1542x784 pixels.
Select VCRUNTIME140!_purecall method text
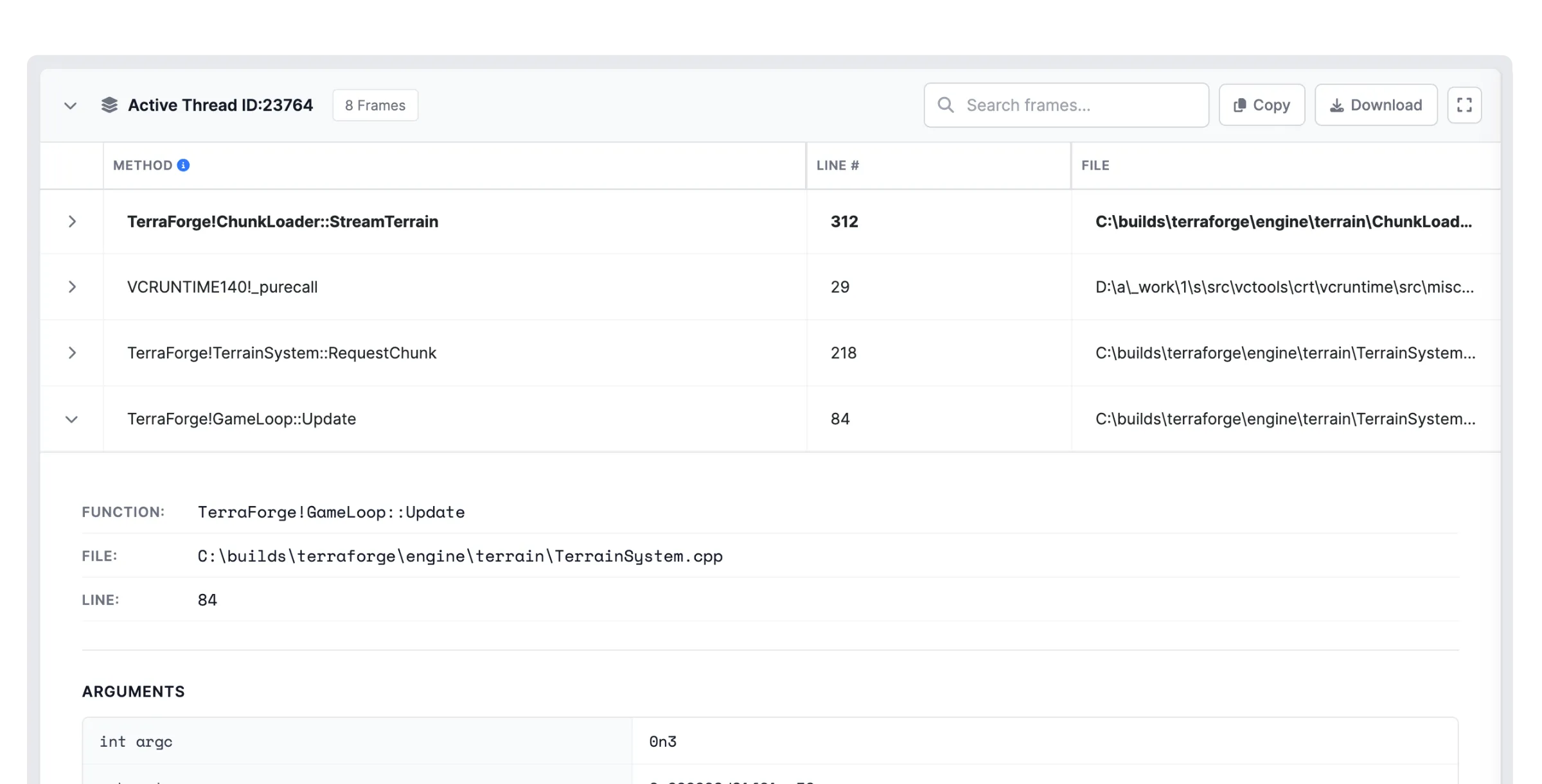coord(222,287)
